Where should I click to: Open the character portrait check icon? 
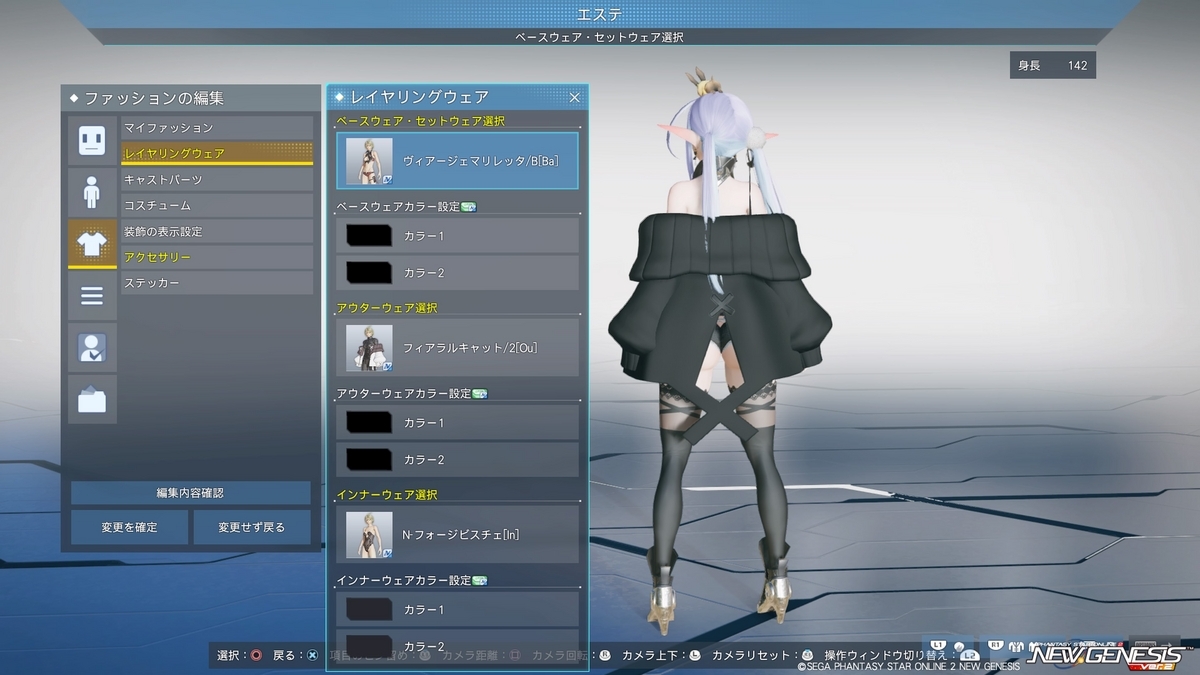pyautogui.click(x=92, y=348)
